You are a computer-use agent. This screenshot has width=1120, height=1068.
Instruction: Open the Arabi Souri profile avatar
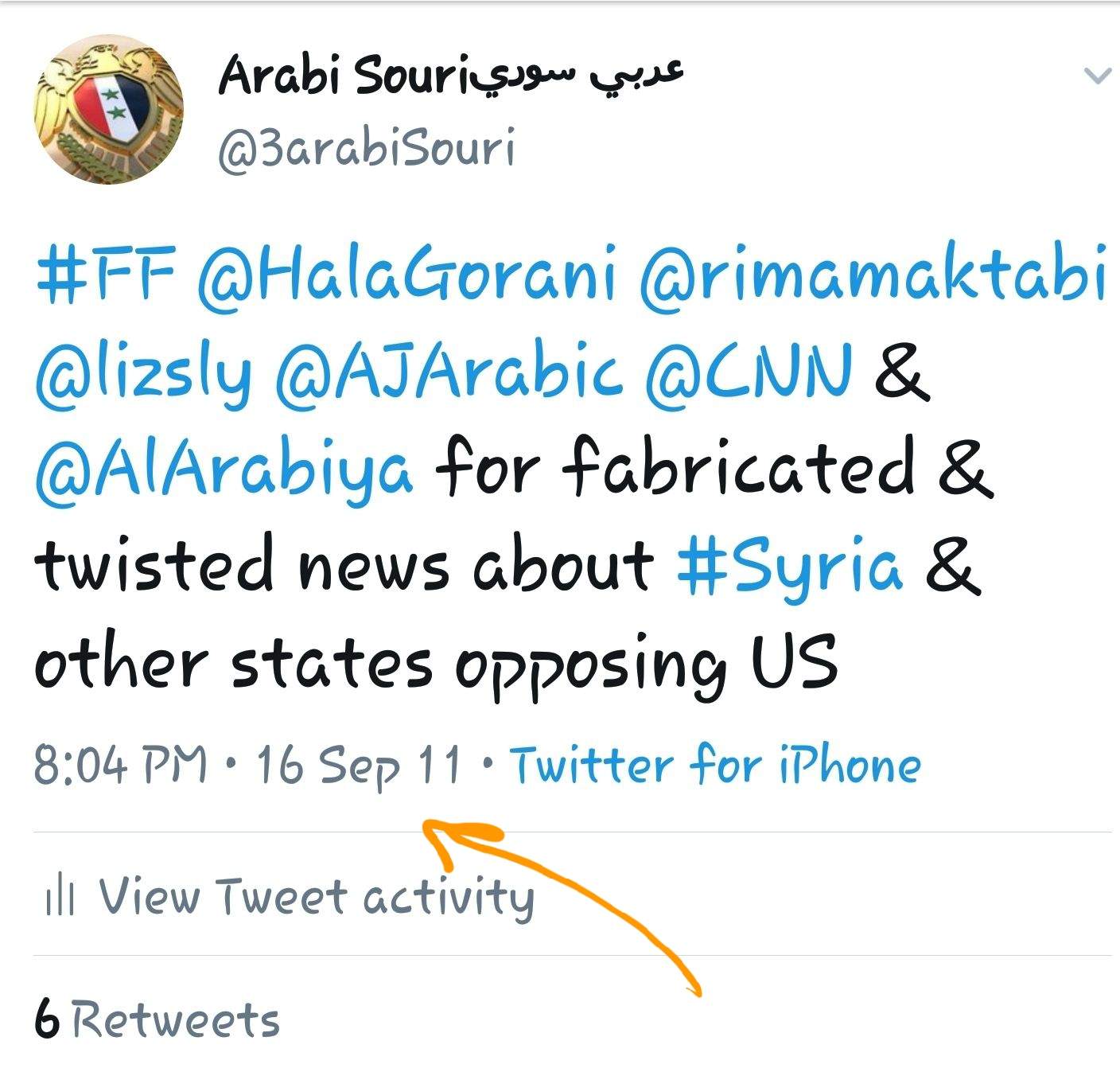[x=108, y=109]
